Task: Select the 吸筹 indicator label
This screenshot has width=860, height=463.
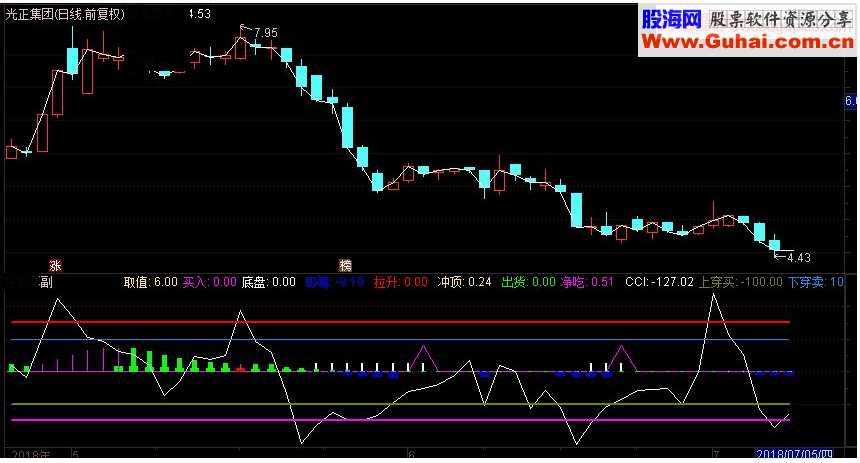Action: coord(335,282)
